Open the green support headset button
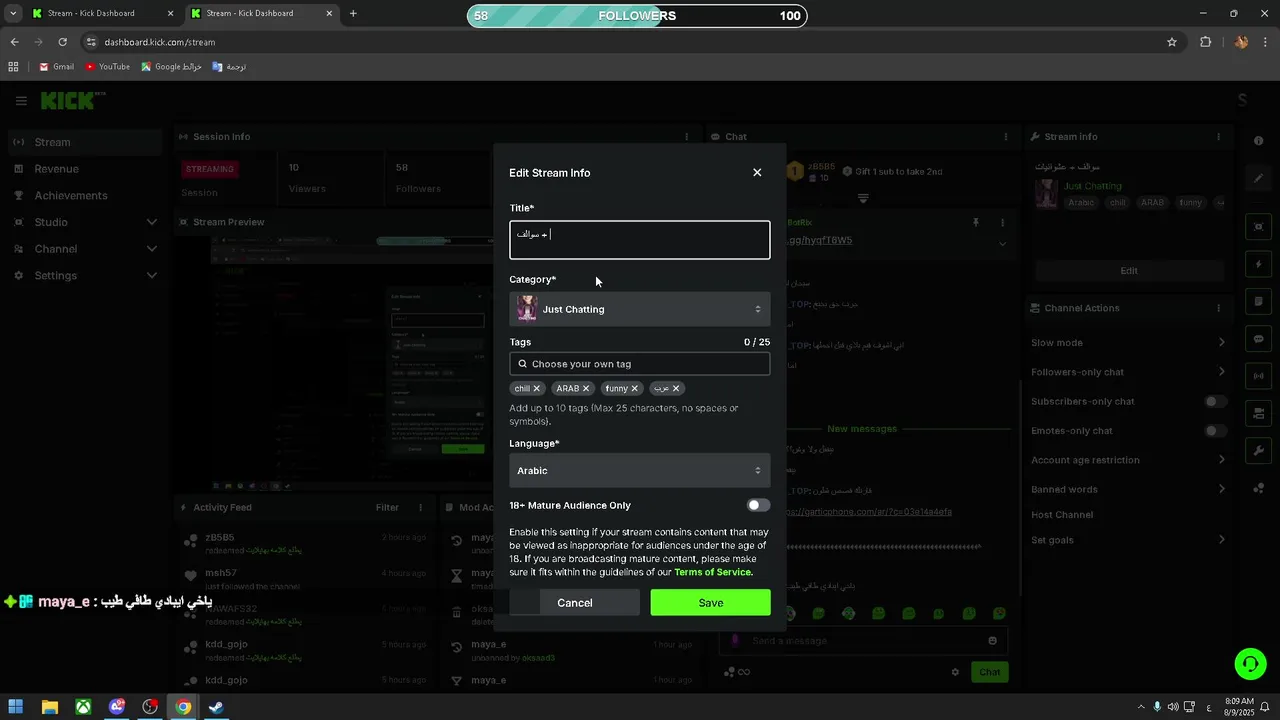The width and height of the screenshot is (1280, 720). [1249, 663]
